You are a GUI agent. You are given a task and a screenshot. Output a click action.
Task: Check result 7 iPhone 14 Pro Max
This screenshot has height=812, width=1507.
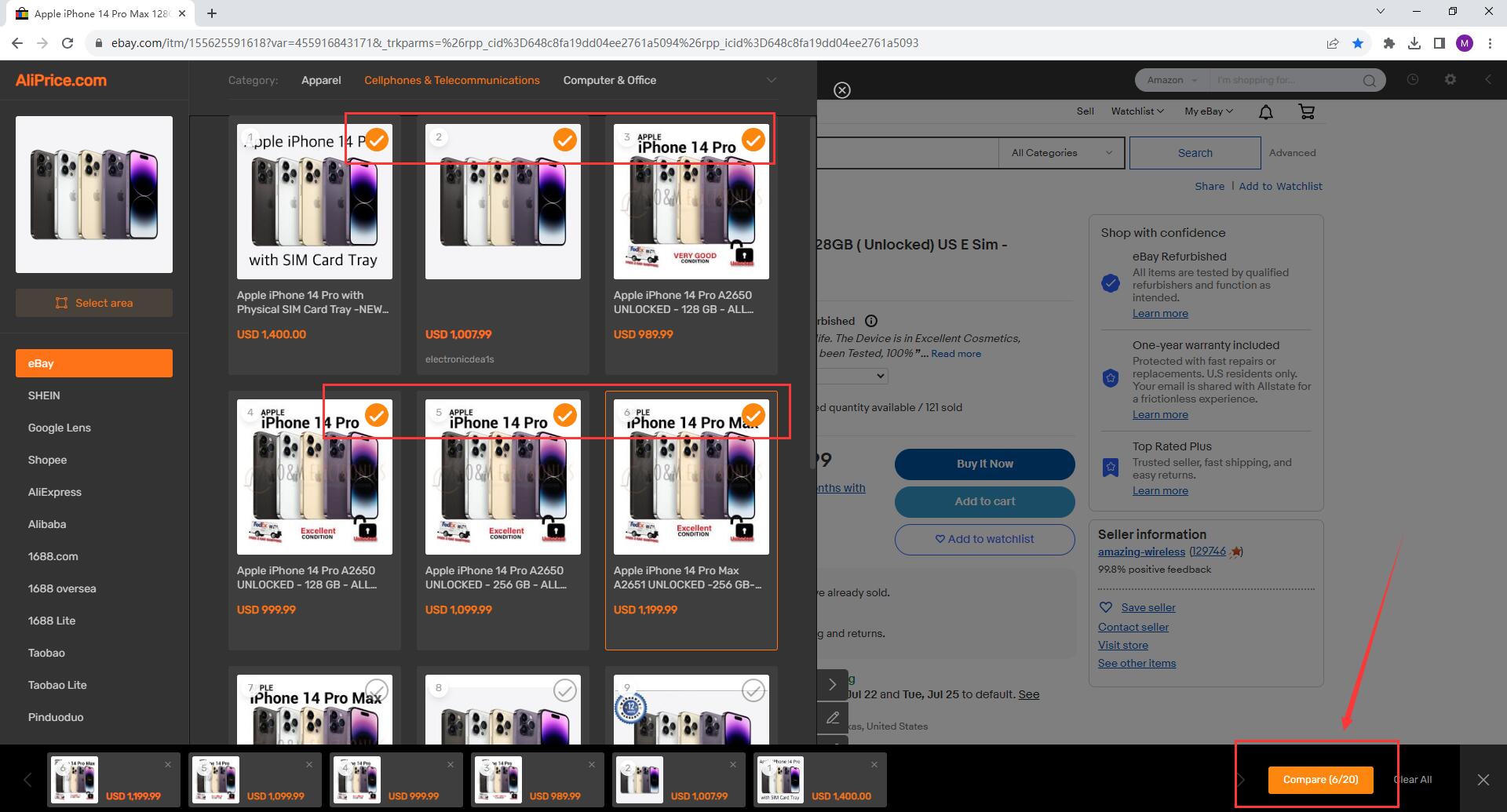(377, 690)
